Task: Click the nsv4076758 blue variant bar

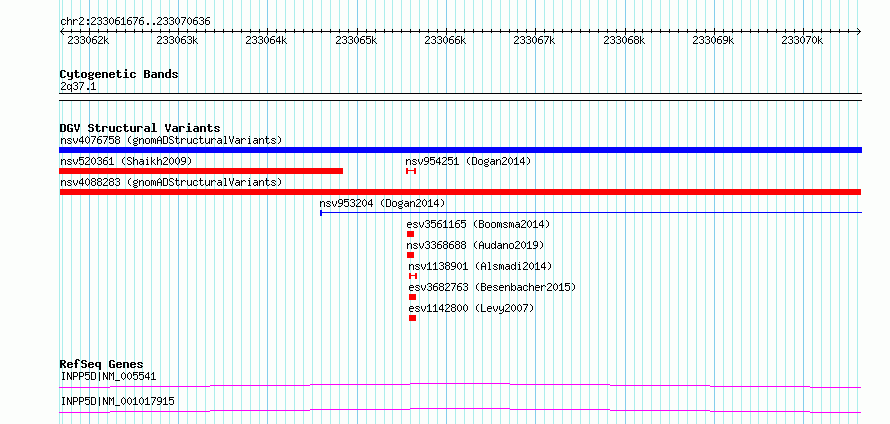Action: (x=460, y=150)
